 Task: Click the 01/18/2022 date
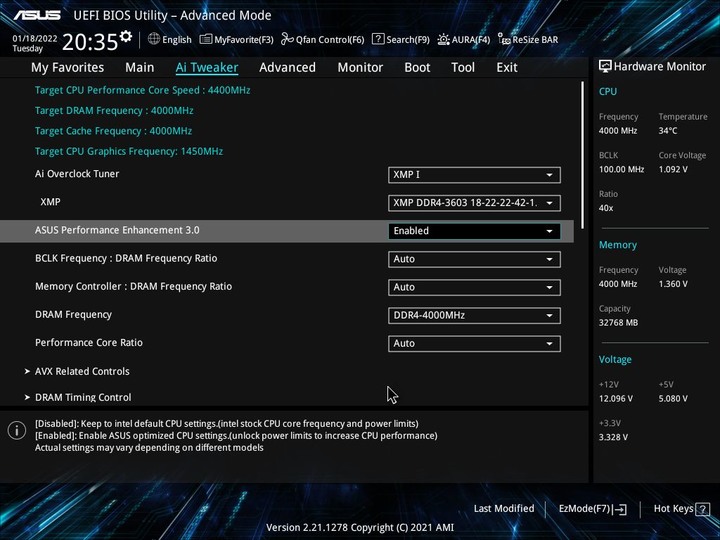point(34,39)
